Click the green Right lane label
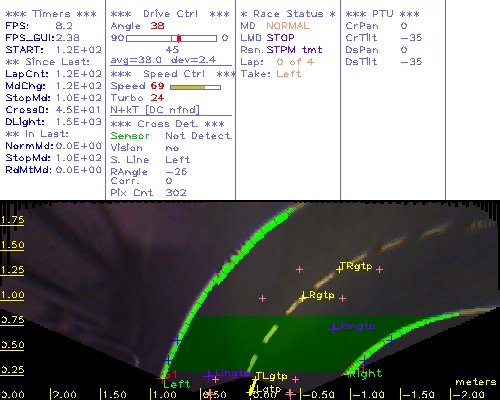 coord(365,374)
